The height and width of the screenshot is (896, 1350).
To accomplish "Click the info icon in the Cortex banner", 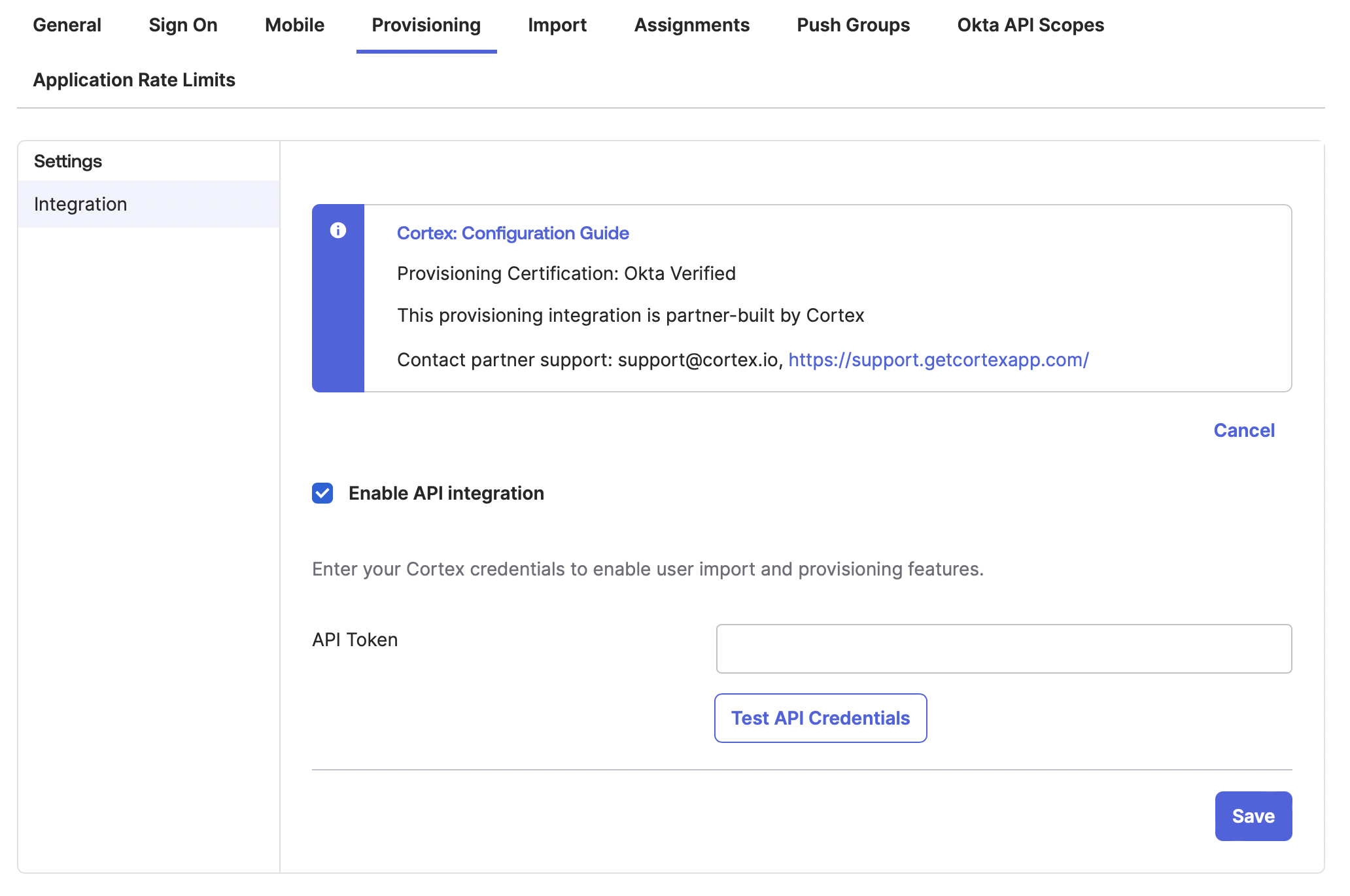I will [x=337, y=230].
